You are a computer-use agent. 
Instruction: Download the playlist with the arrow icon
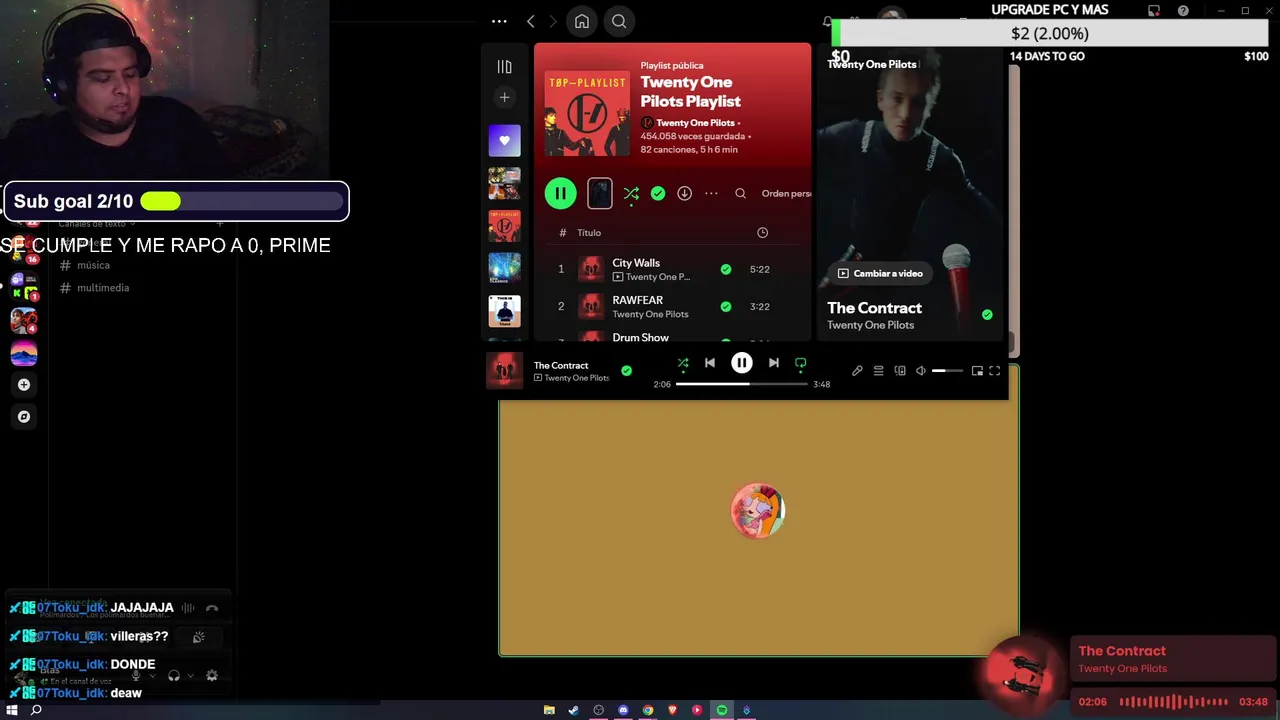click(684, 193)
